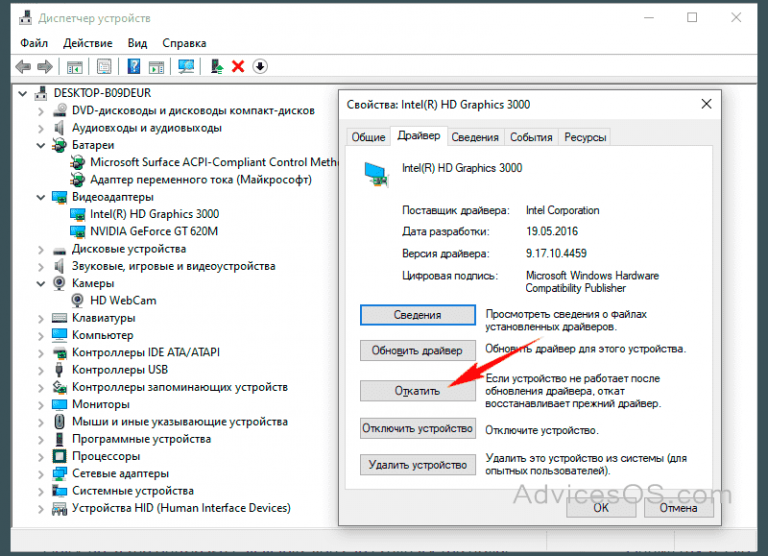Confirm the dialog with OK

click(x=601, y=508)
